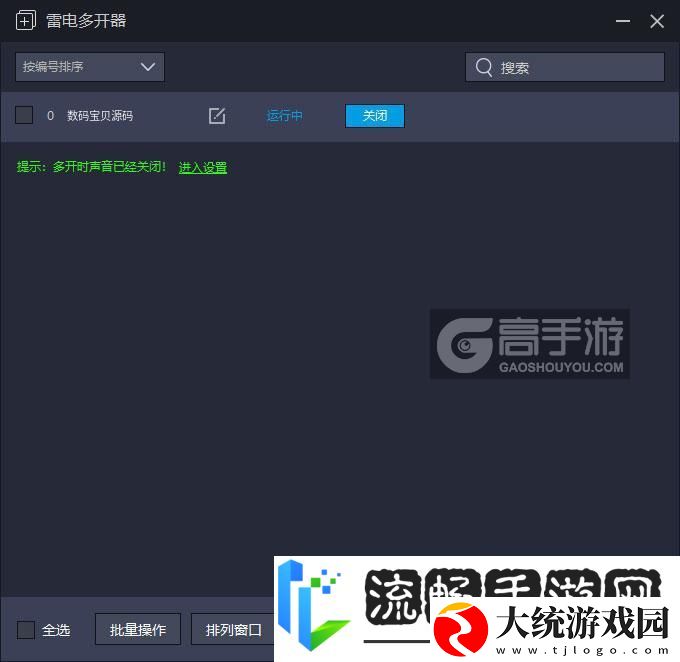
Task: Click the 提示: 多开时声音已经关闭! message
Action: pos(92,167)
